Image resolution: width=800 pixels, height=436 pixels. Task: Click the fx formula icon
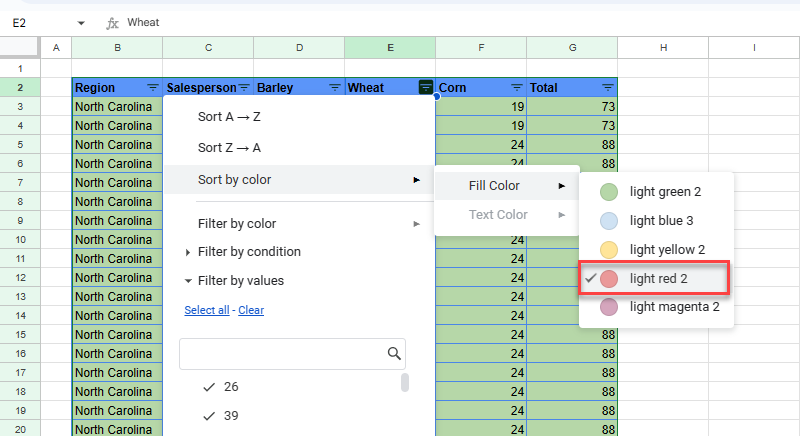[x=114, y=22]
